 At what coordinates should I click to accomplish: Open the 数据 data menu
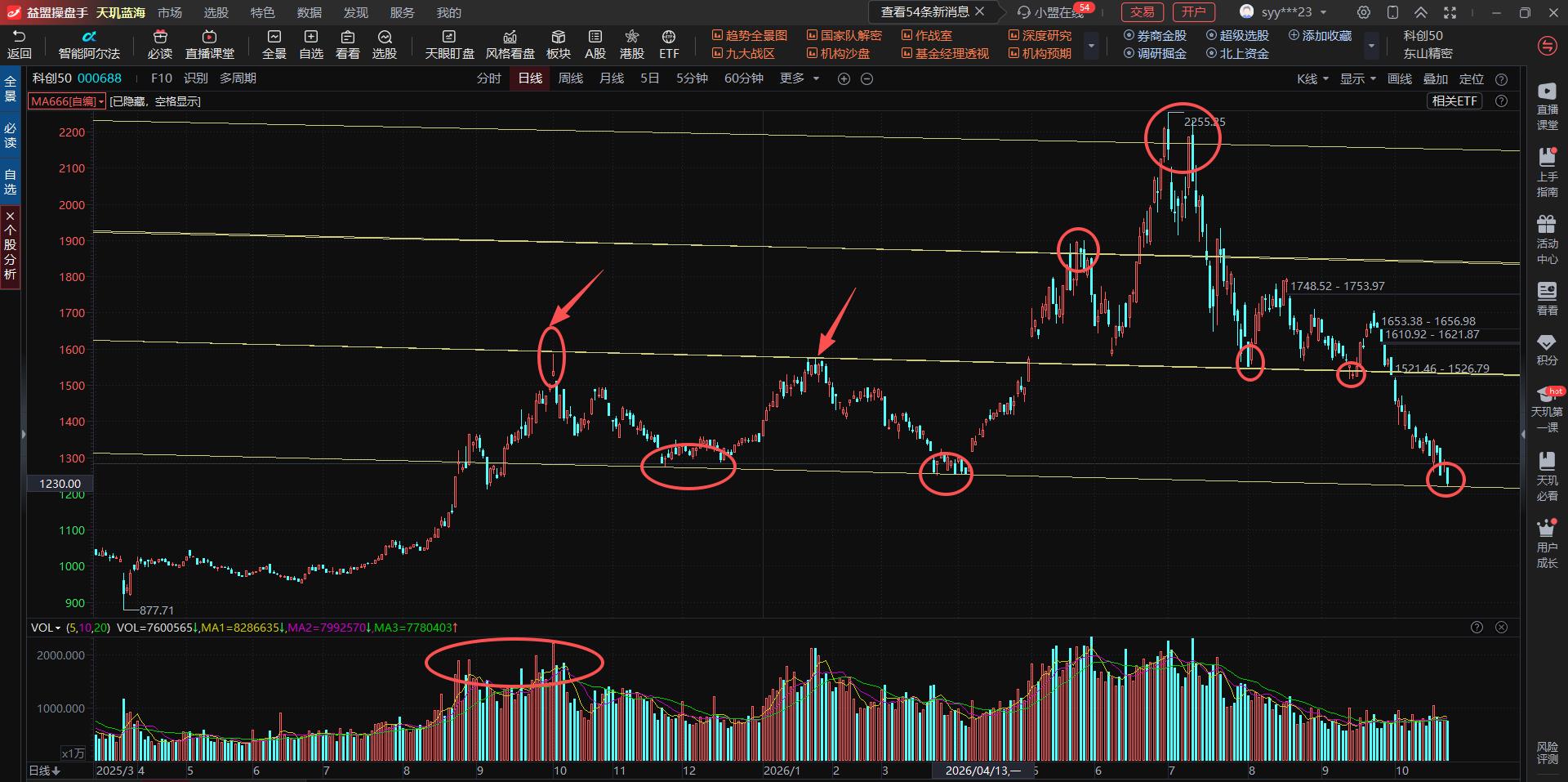tap(310, 12)
